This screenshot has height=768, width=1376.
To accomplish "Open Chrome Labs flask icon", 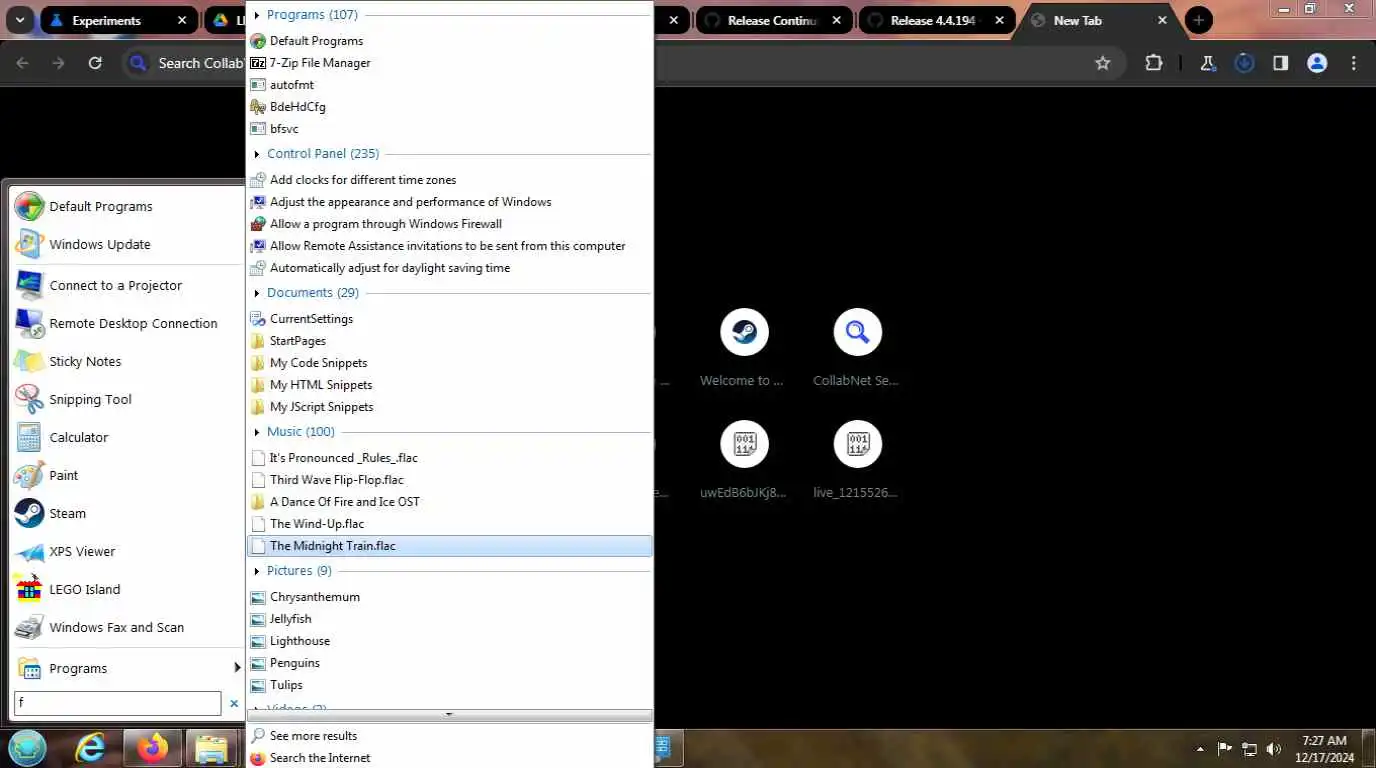I will (1208, 63).
